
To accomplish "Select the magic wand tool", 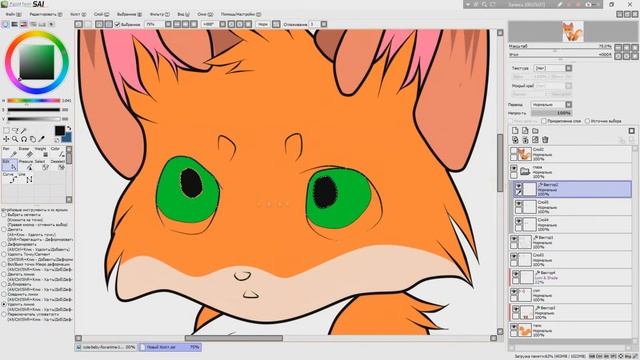I will 24,131.
